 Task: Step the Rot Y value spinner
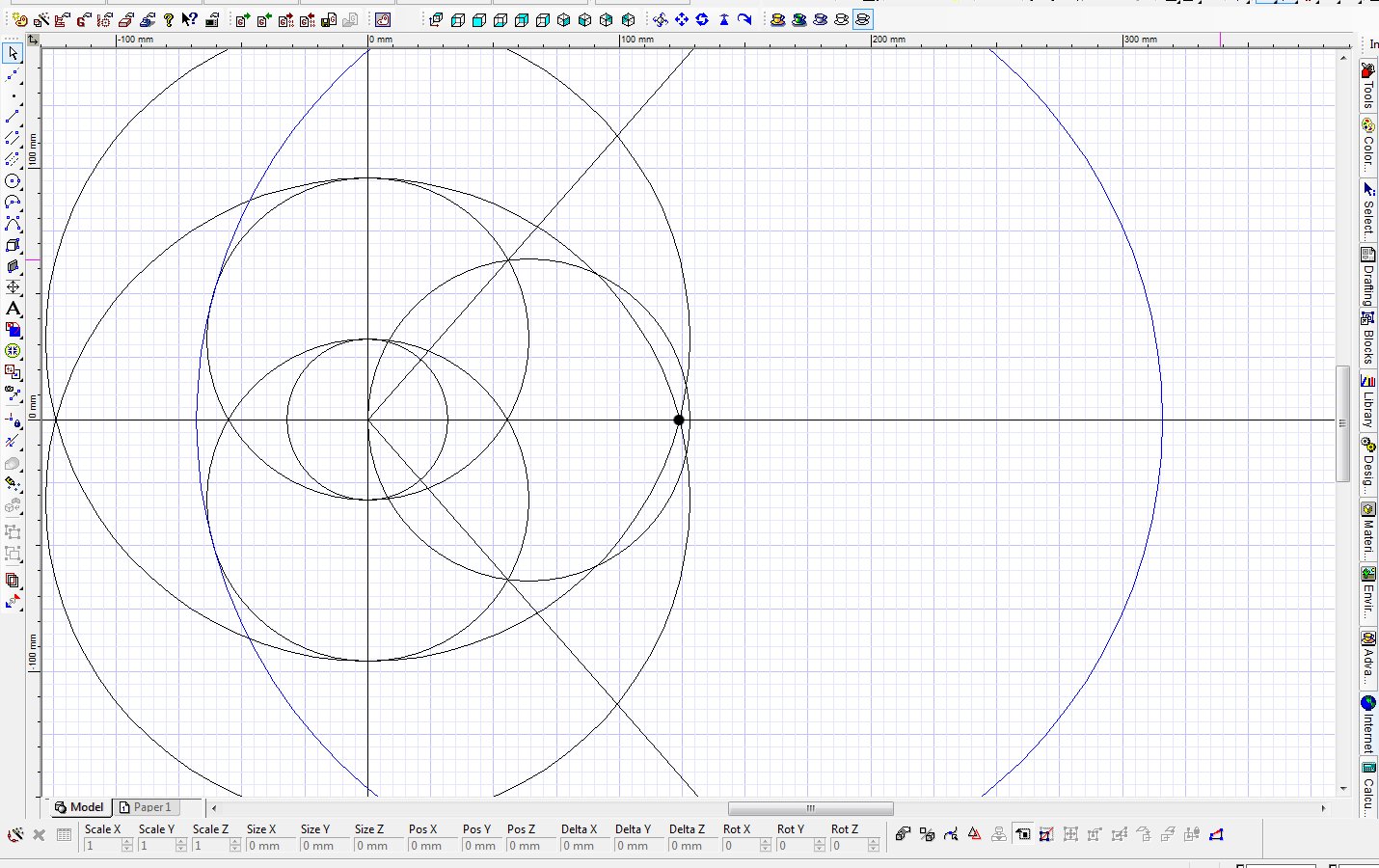820,846
